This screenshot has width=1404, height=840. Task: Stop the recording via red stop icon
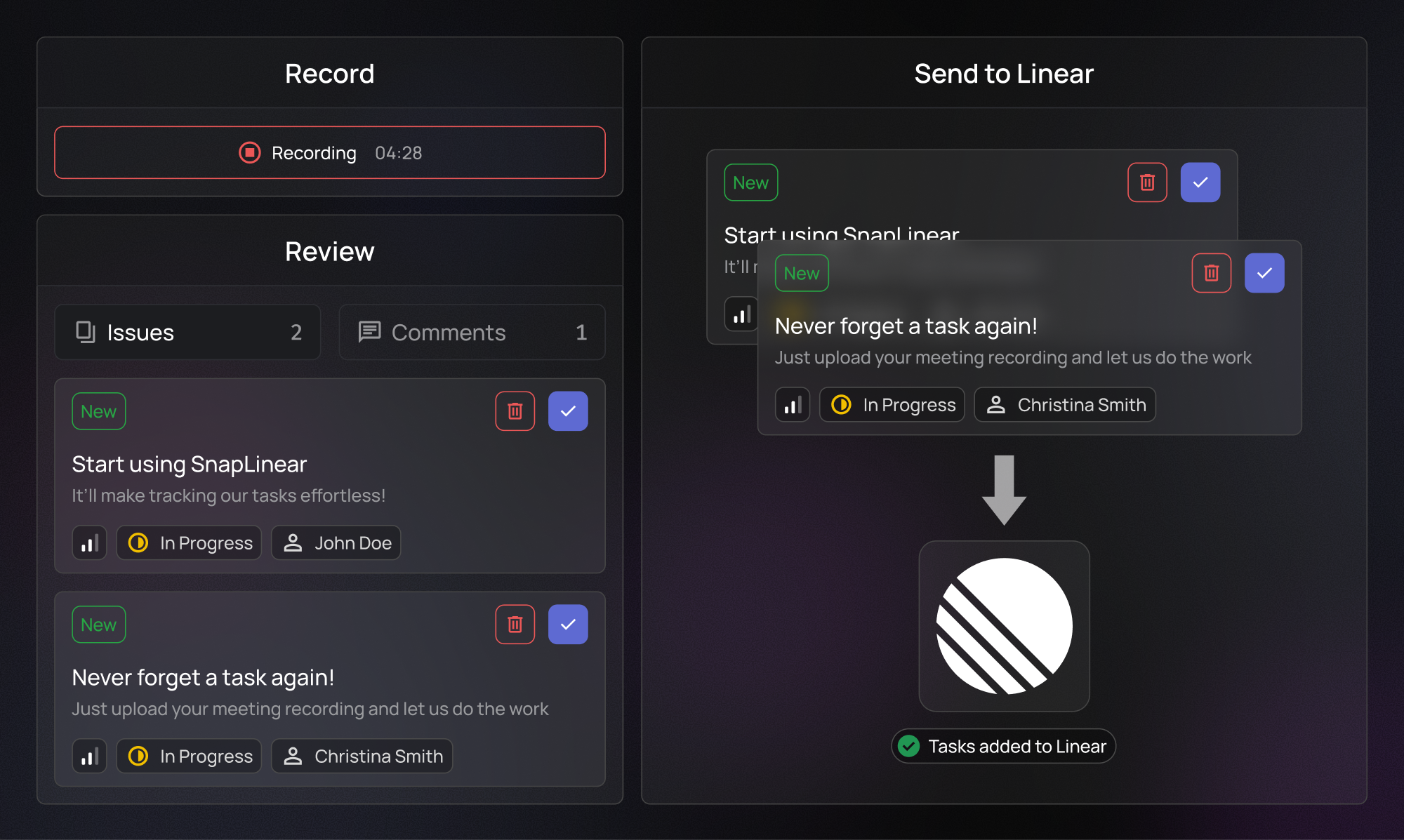tap(249, 152)
